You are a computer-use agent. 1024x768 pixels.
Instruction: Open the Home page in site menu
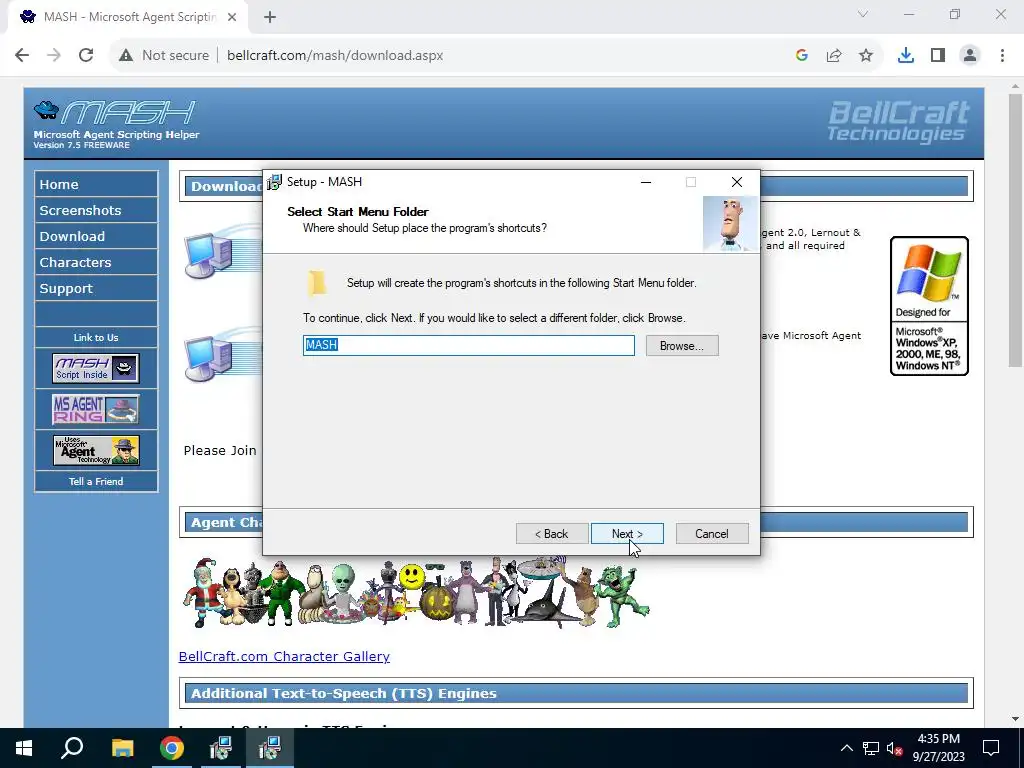(96, 184)
